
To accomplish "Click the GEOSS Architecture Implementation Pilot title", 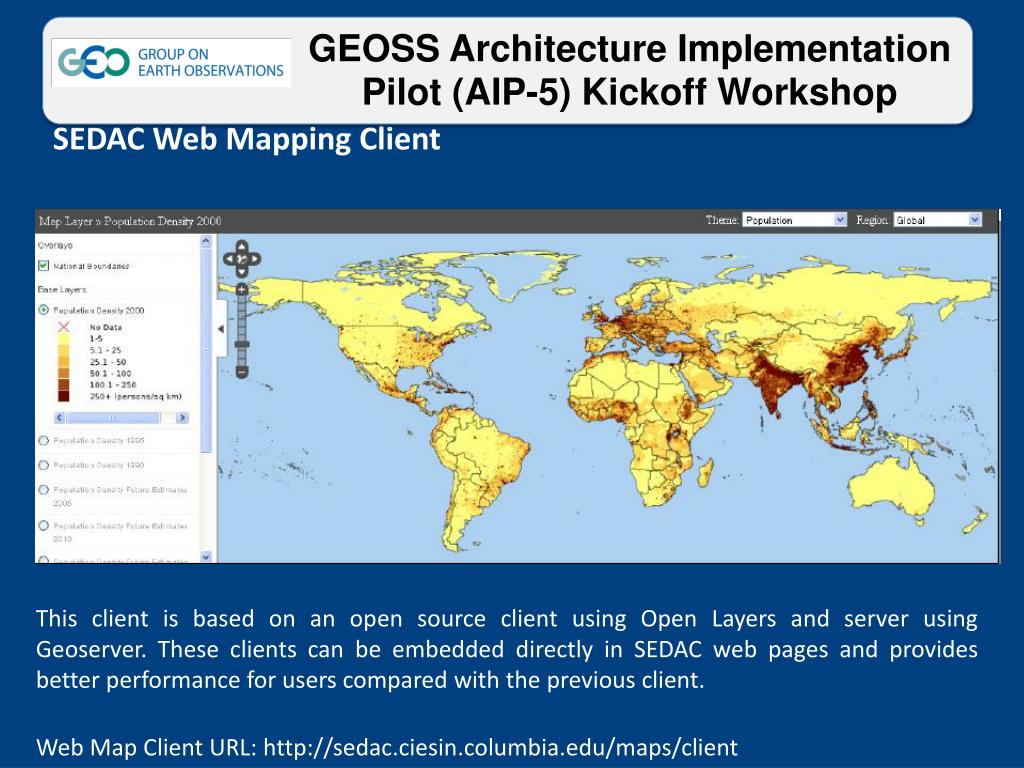I will (x=630, y=70).
